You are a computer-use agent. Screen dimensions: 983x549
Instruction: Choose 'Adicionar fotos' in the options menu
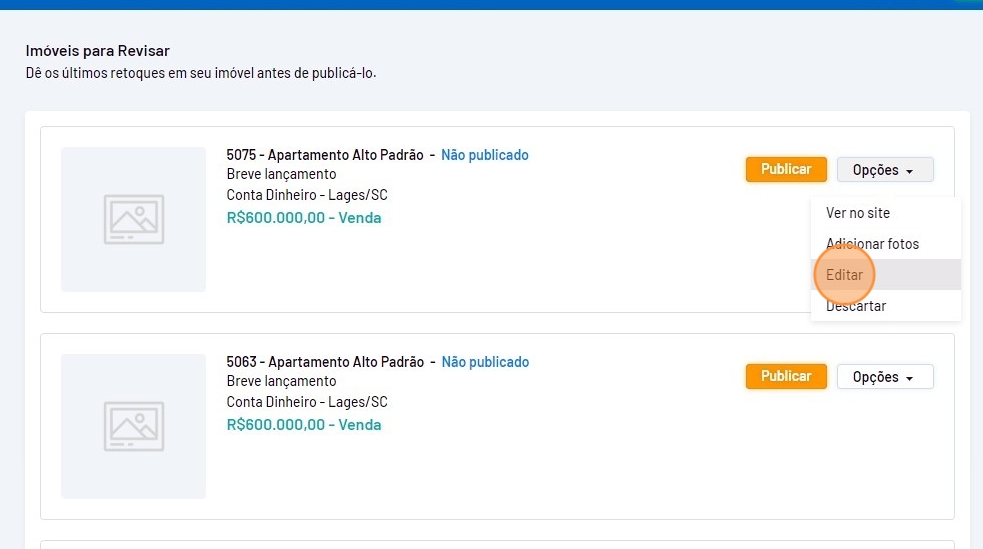[872, 244]
